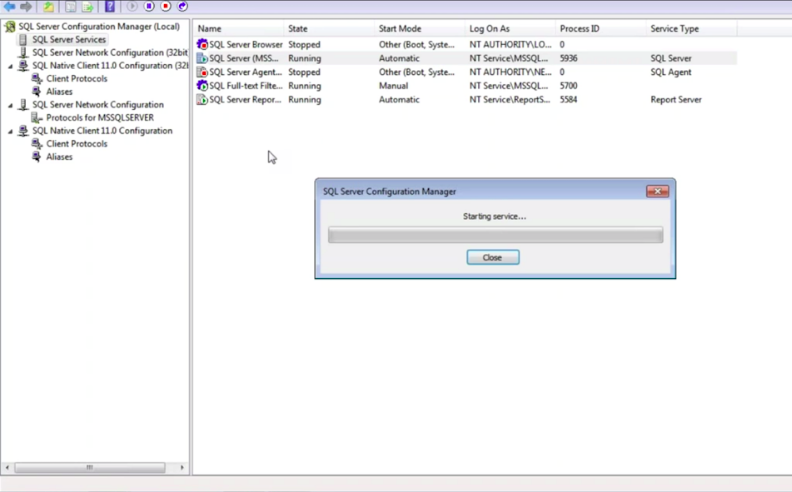The height and width of the screenshot is (492, 792).
Task: Restart the service using toolbar restart icon
Action: coord(183,7)
